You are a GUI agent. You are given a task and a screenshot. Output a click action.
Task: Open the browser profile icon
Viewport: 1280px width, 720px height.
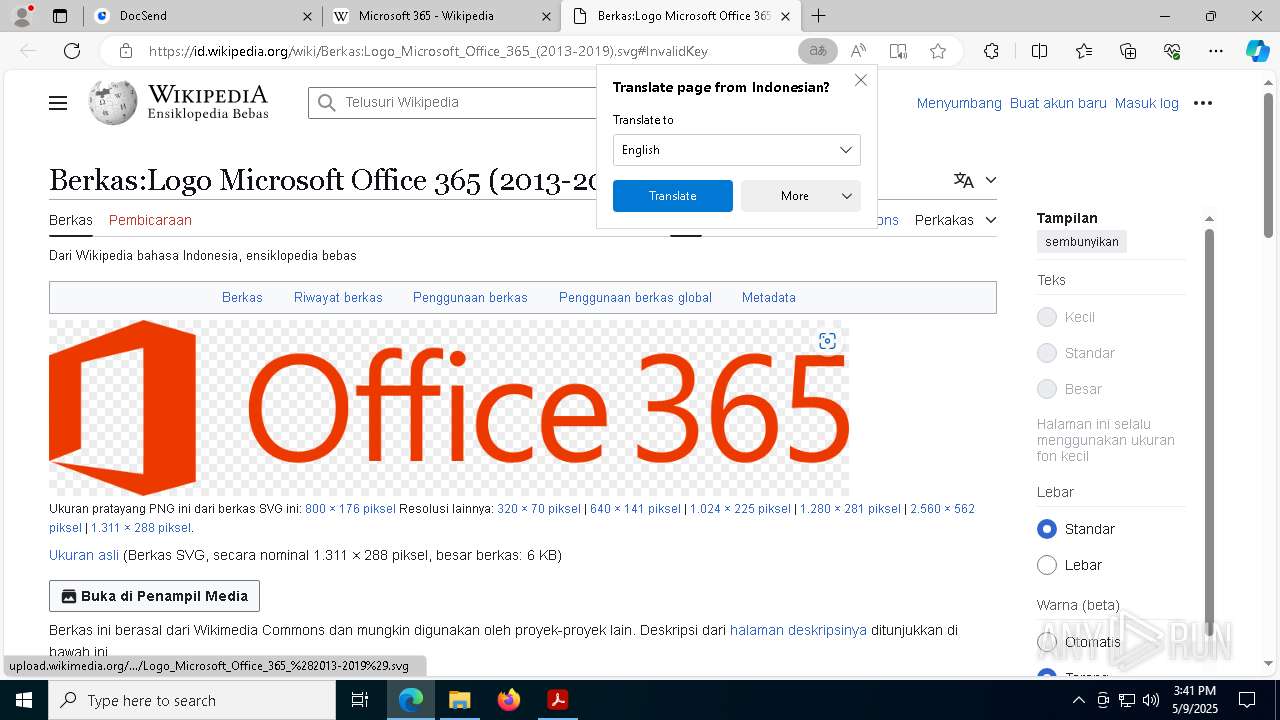click(x=22, y=16)
